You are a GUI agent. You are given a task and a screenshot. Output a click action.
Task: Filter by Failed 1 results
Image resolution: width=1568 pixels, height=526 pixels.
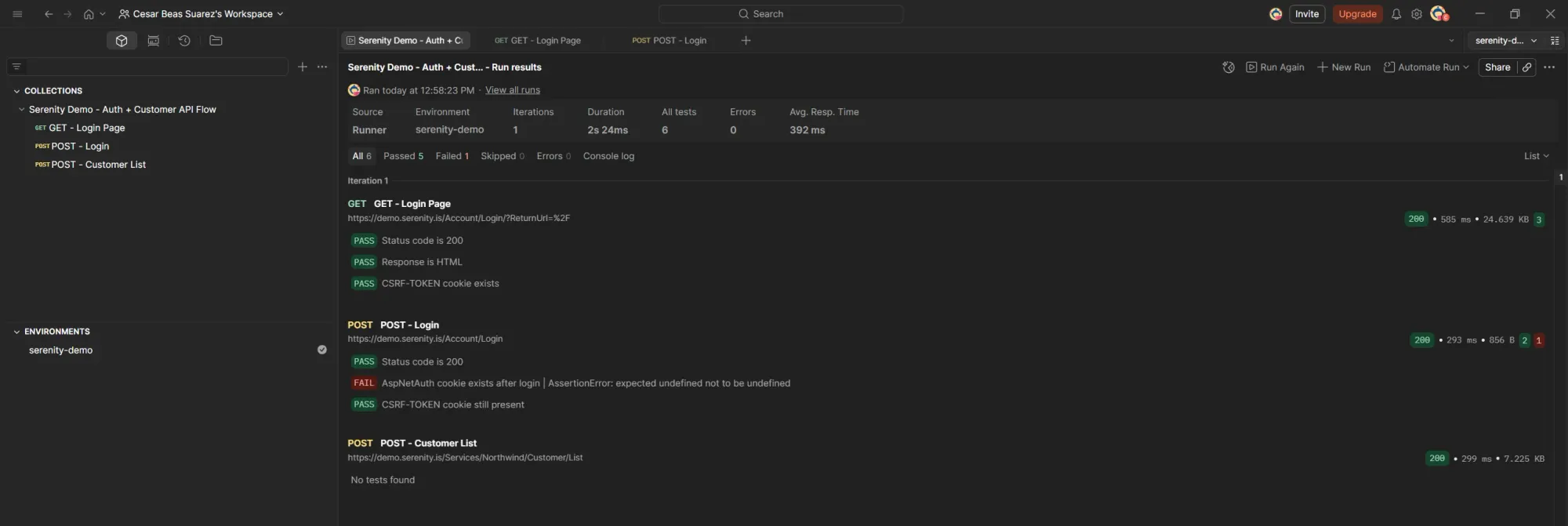tap(452, 156)
